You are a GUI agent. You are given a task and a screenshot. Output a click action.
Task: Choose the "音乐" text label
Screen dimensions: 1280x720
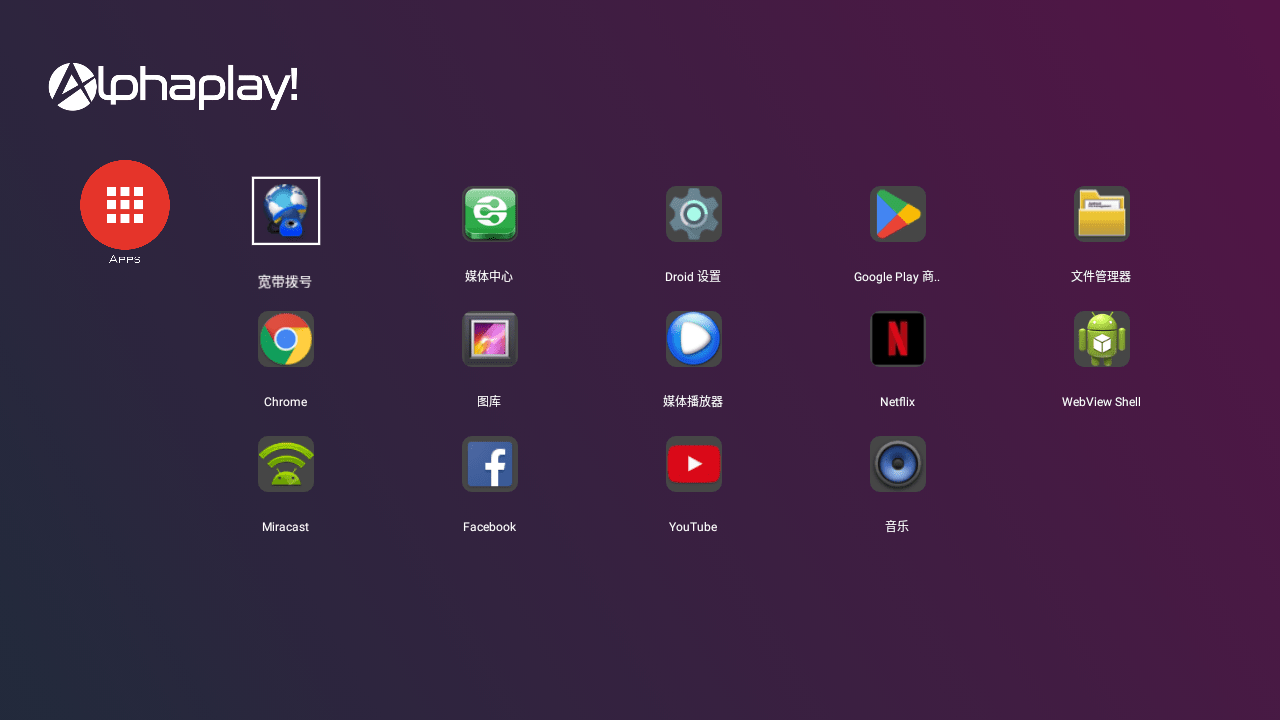pyautogui.click(x=897, y=527)
